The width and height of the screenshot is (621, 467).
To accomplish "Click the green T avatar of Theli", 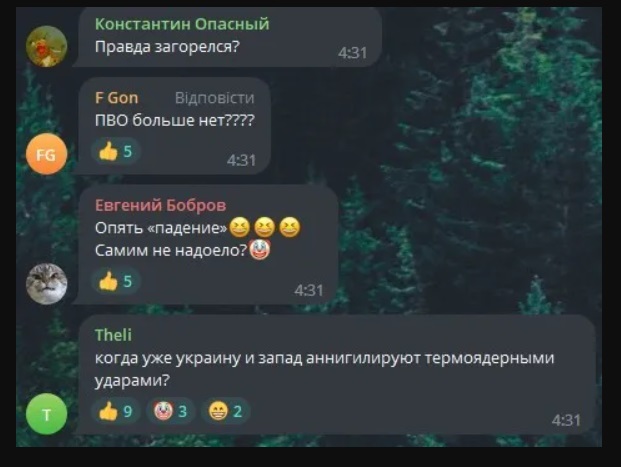I will point(46,414).
